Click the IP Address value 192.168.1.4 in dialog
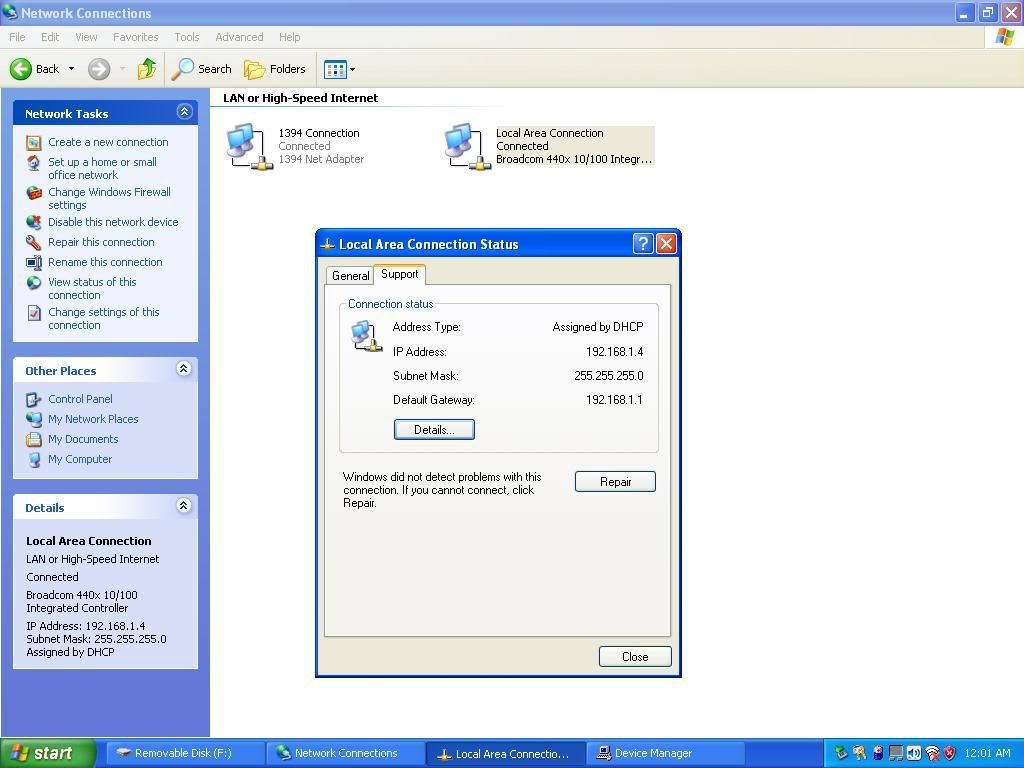The height and width of the screenshot is (768, 1024). [x=615, y=352]
